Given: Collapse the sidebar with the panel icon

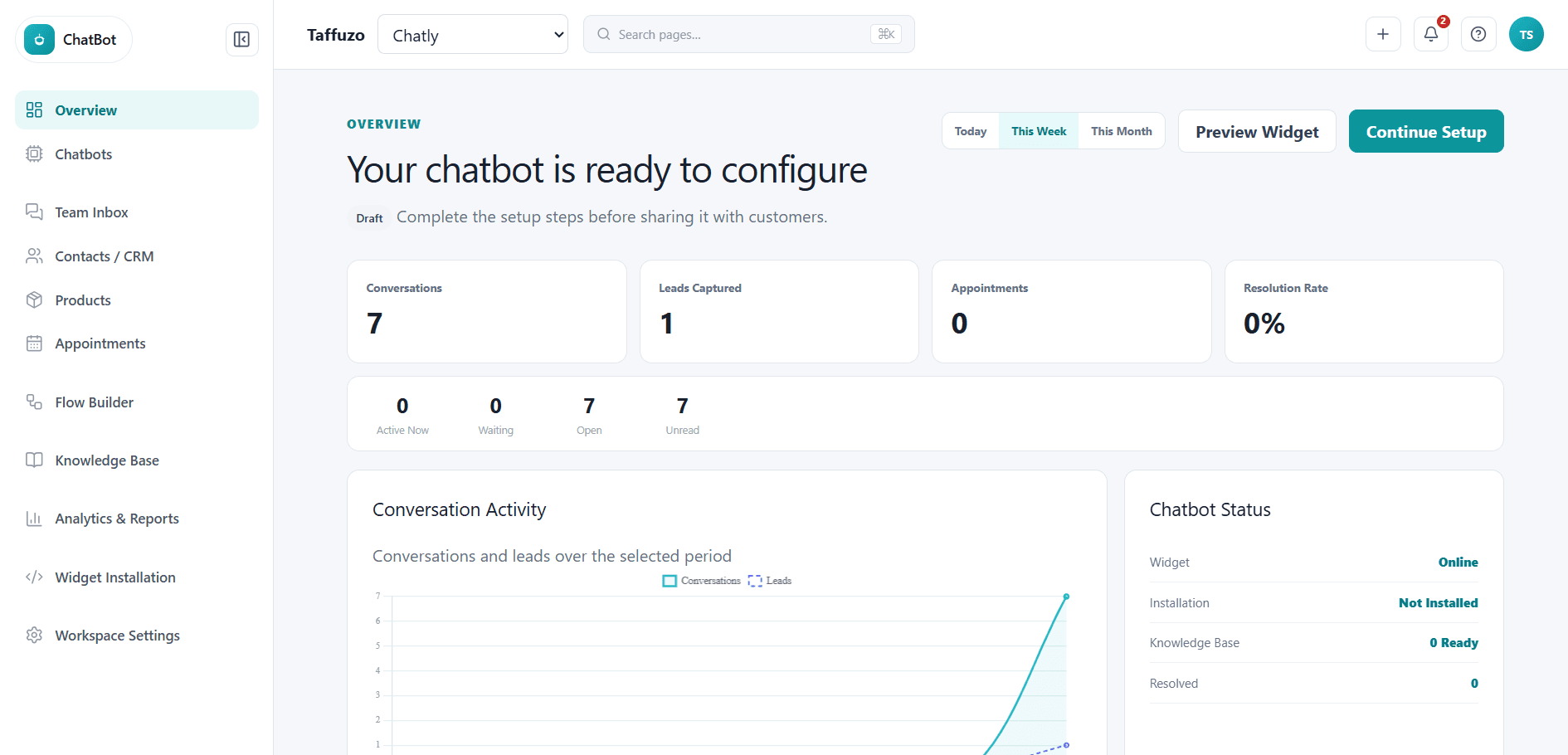Looking at the screenshot, I should click(x=241, y=39).
